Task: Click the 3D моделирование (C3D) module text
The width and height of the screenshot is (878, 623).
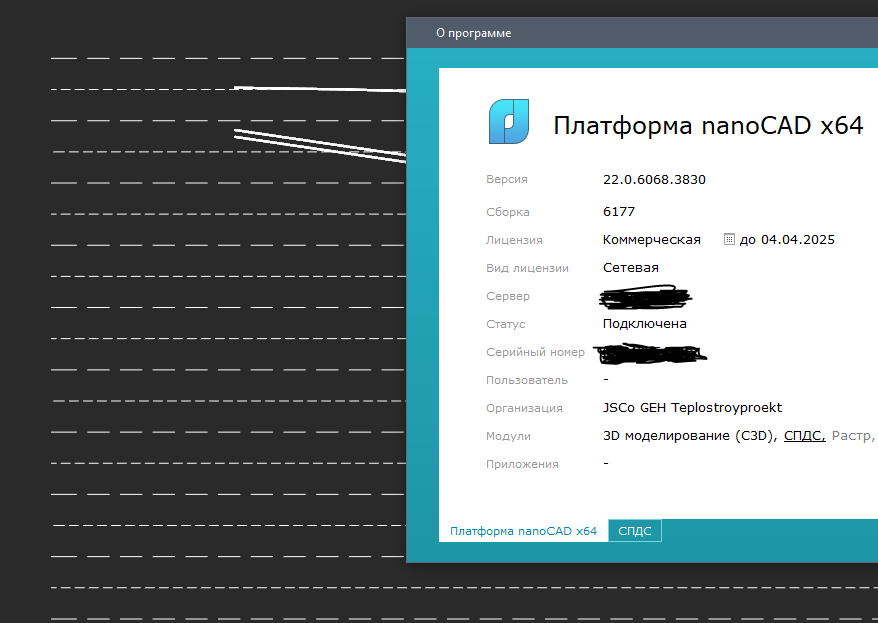Action: [690, 435]
